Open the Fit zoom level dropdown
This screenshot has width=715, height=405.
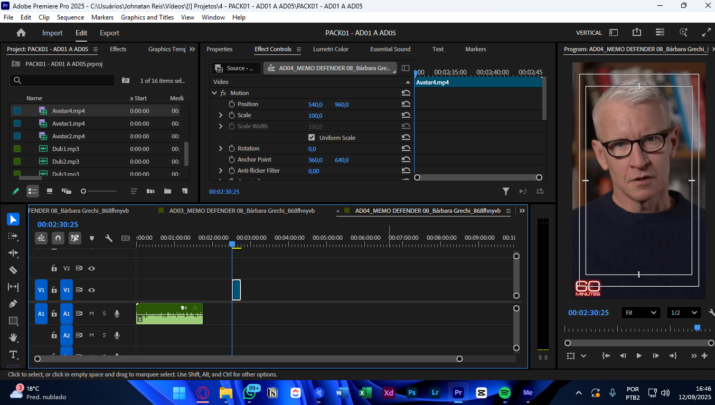click(640, 312)
